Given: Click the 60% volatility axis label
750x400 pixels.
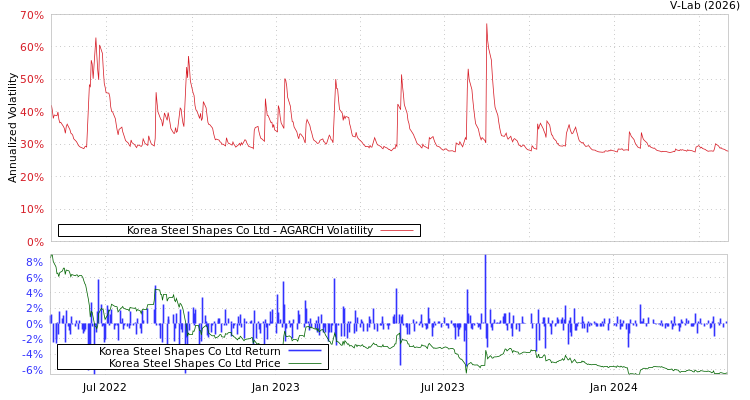Looking at the screenshot, I should (32, 48).
